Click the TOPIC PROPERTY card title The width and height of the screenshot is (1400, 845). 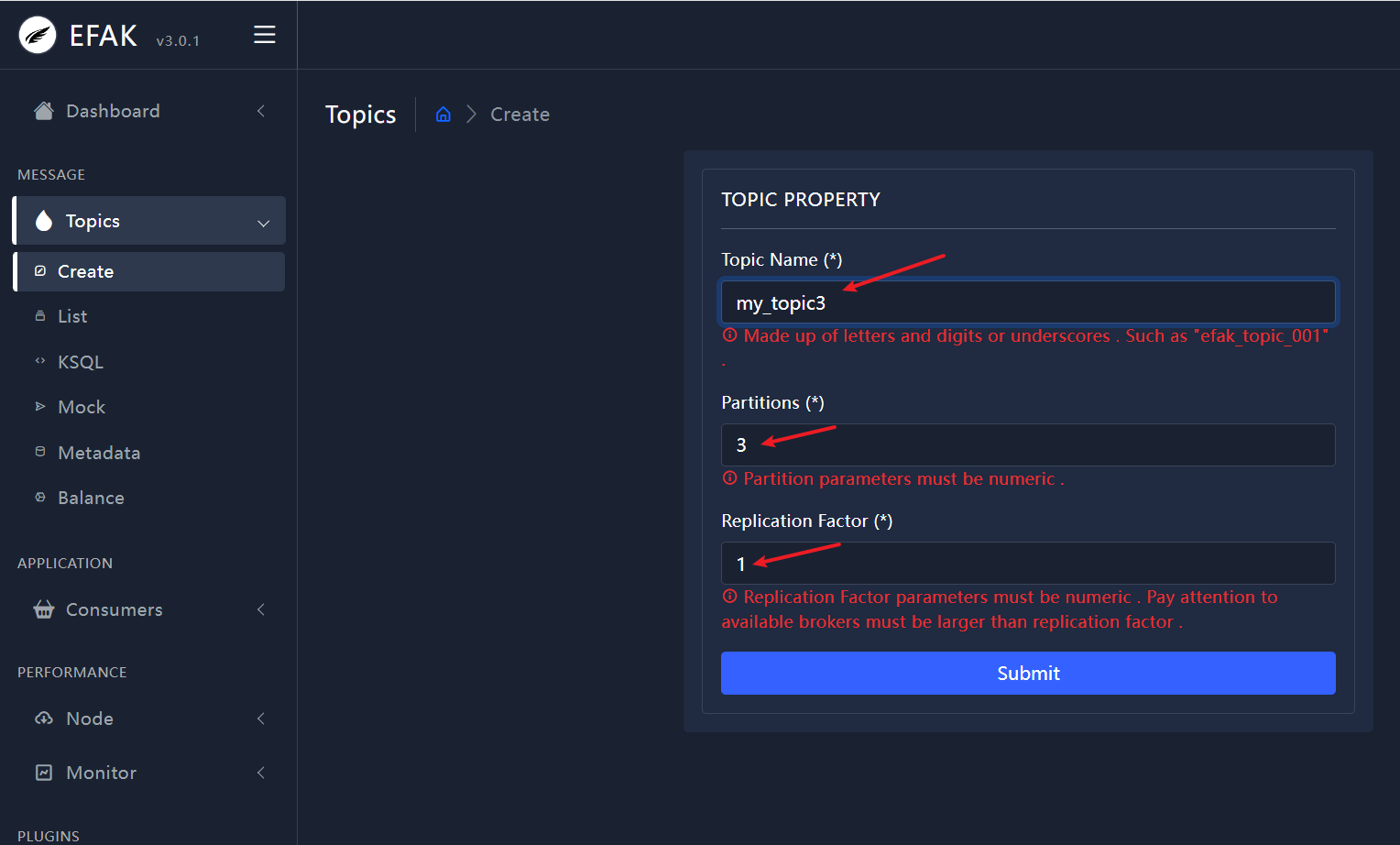coord(801,200)
